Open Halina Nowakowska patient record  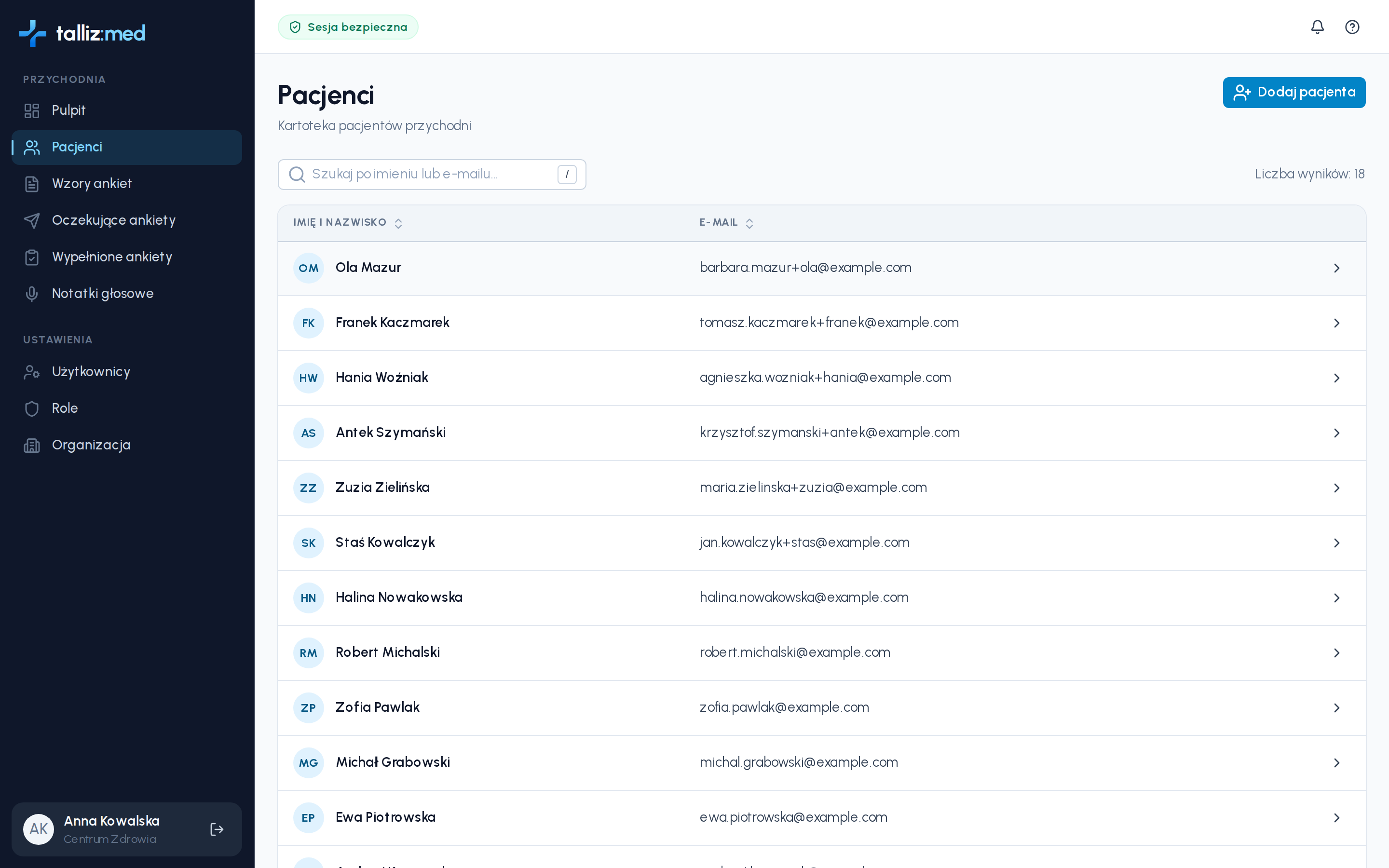pos(821,597)
